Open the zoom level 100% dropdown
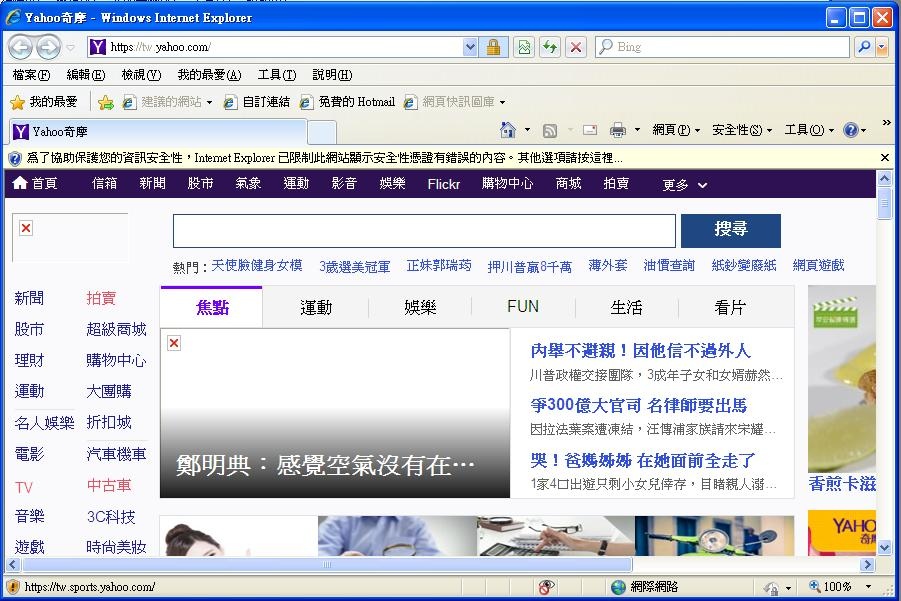Image resolution: width=901 pixels, height=601 pixels. (868, 587)
